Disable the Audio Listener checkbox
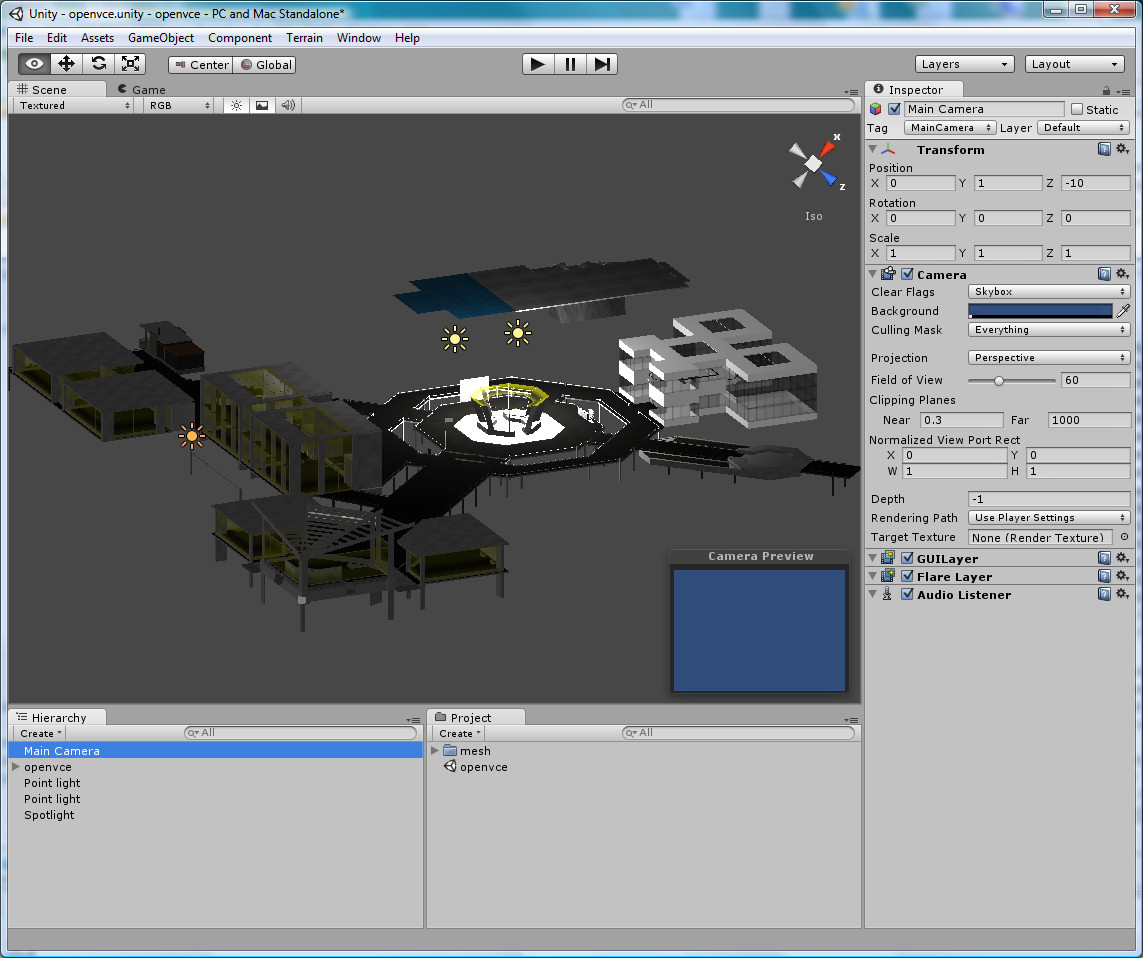This screenshot has width=1143, height=958. (908, 594)
